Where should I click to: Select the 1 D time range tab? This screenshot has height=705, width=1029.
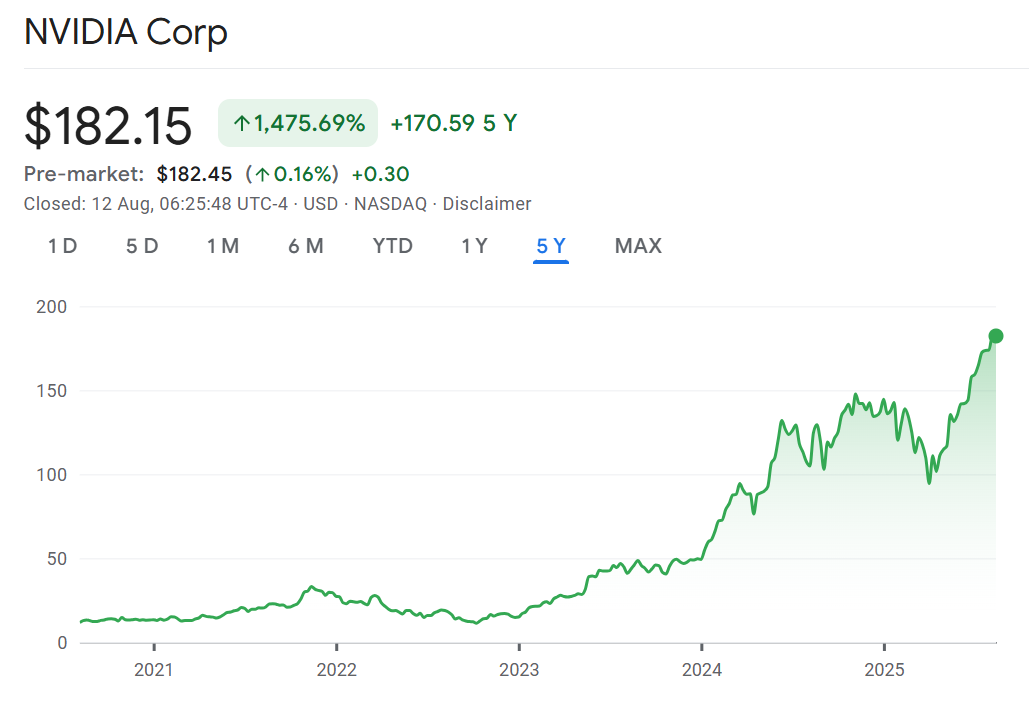coord(62,246)
